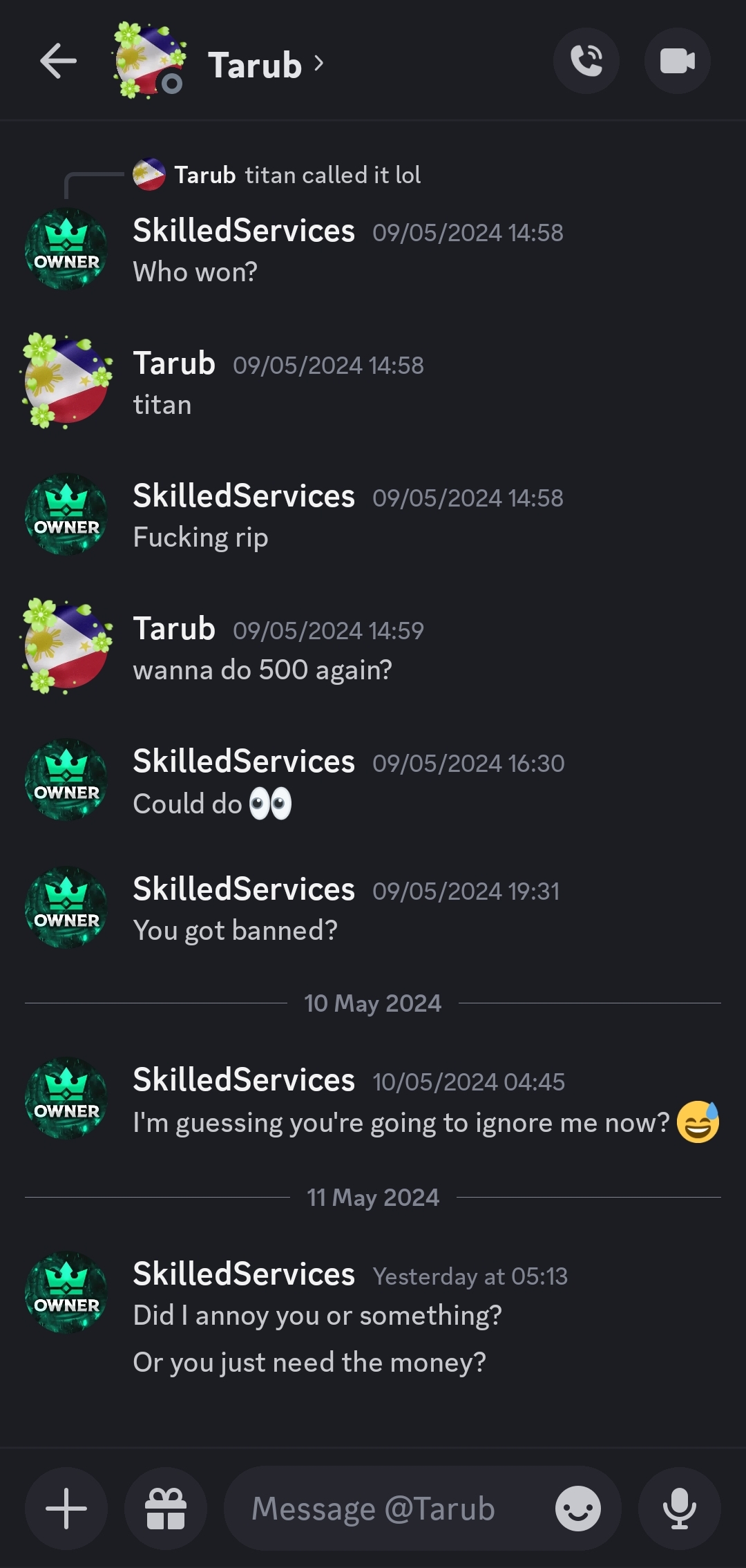
Task: Tap Tarub avatar beside 'titan' message
Action: (66, 381)
